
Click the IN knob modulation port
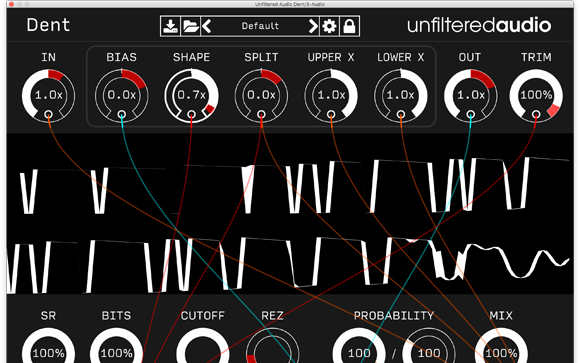48,114
